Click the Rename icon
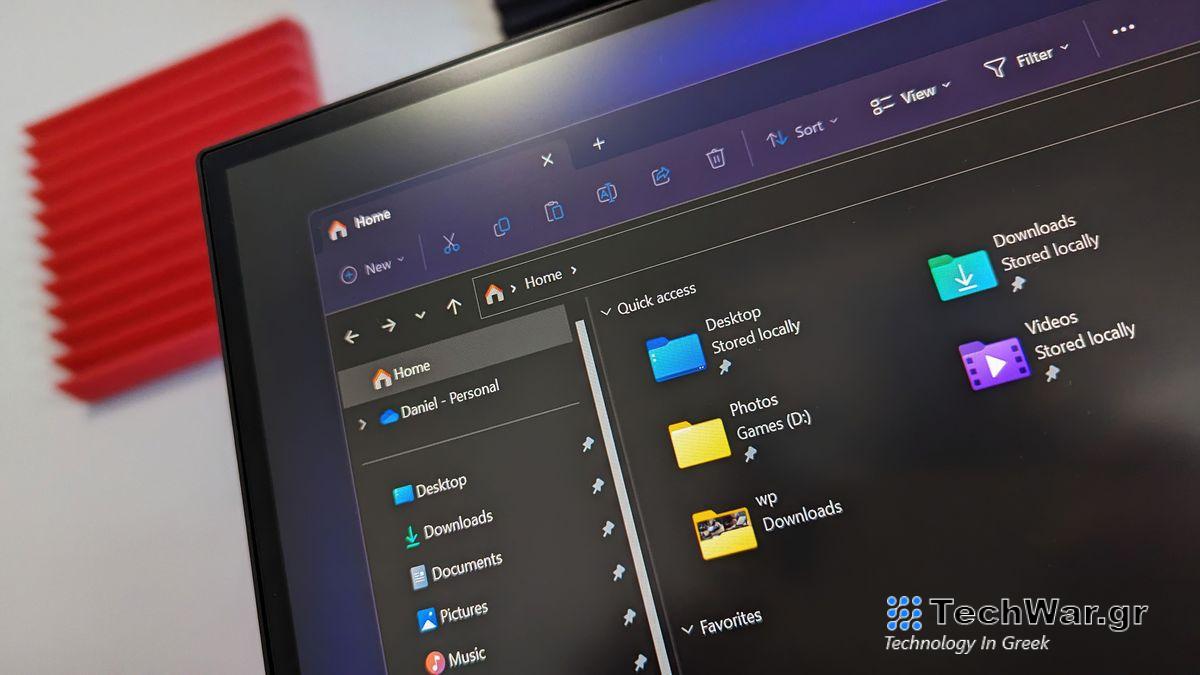Image resolution: width=1200 pixels, height=675 pixels. (607, 192)
